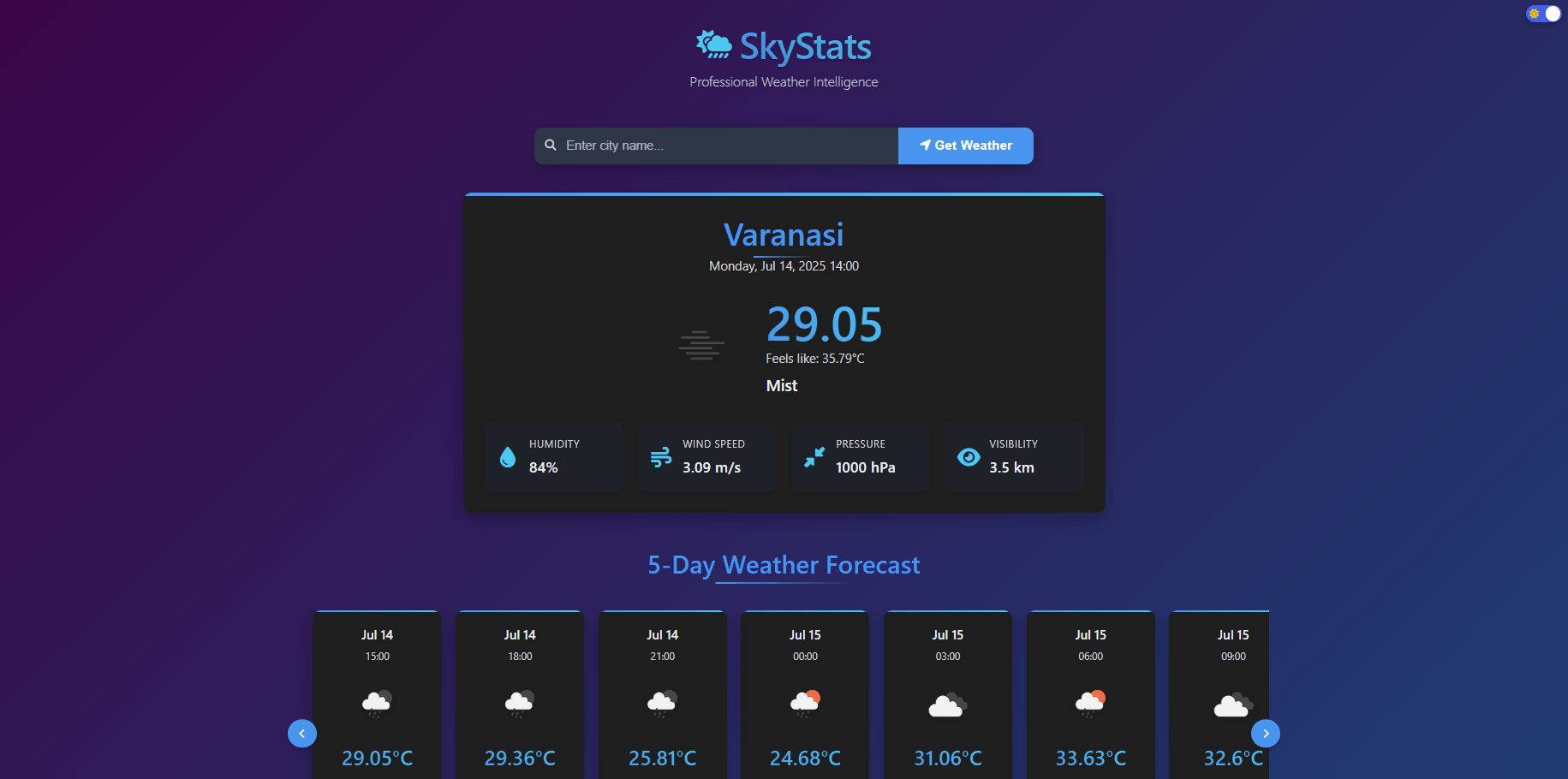
Task: Click the visibility eye icon
Action: pyautogui.click(x=969, y=457)
